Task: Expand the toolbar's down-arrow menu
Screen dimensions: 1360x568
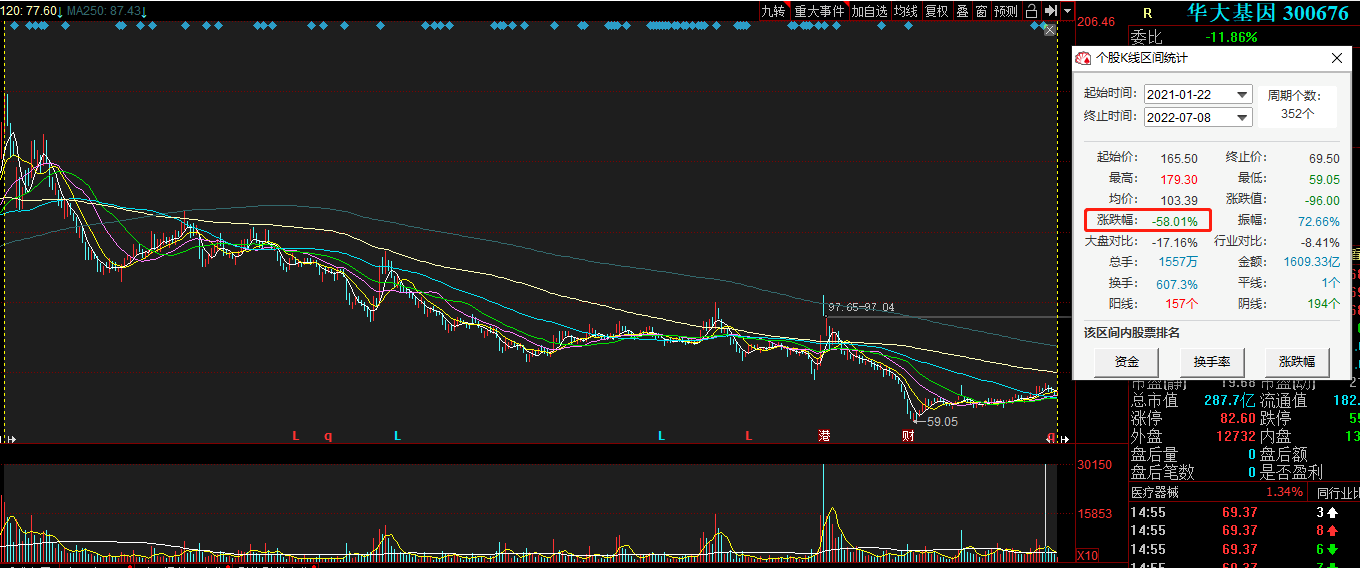Action: pyautogui.click(x=1068, y=11)
